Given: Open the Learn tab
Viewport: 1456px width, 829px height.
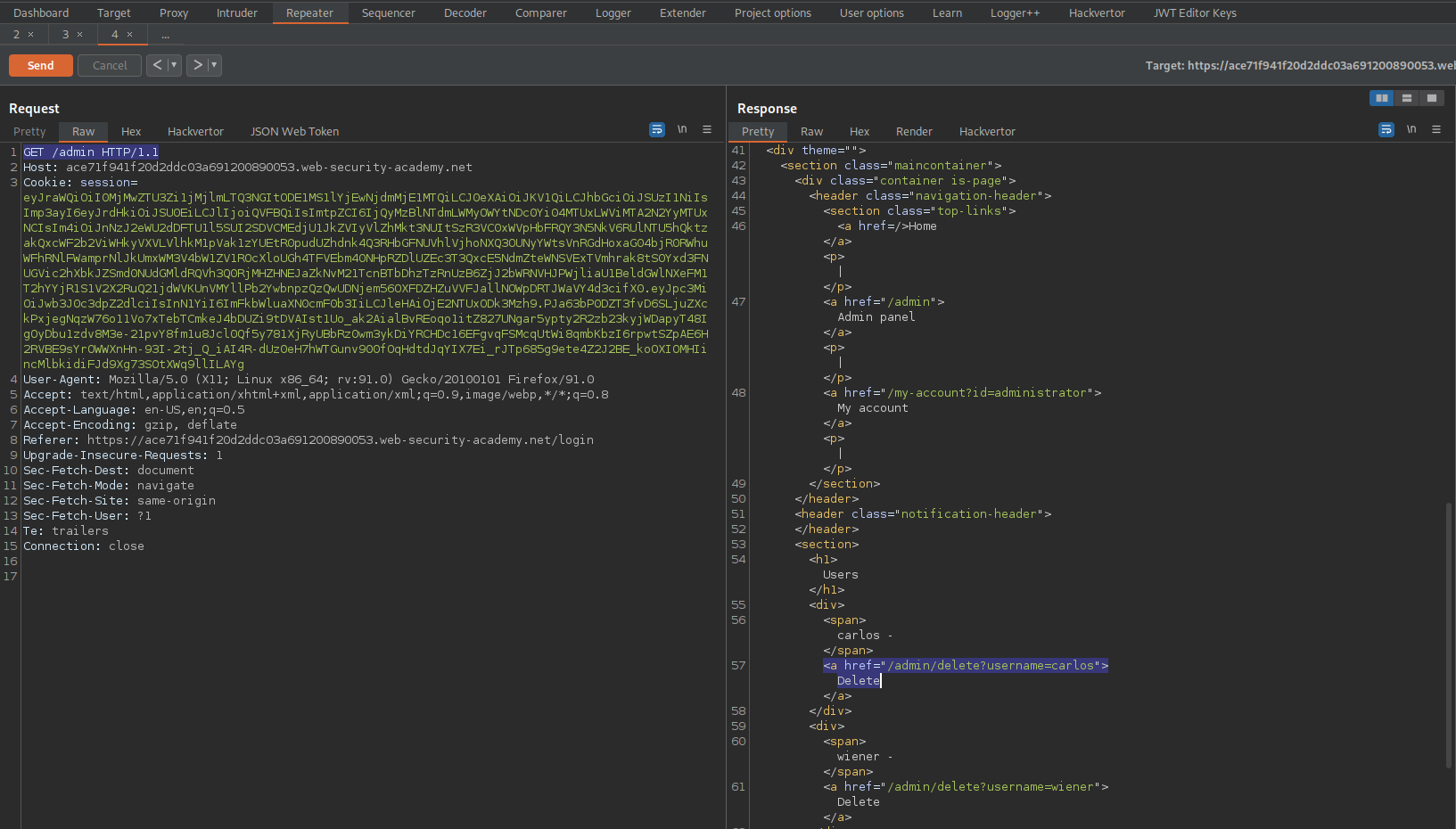Looking at the screenshot, I should click(947, 12).
